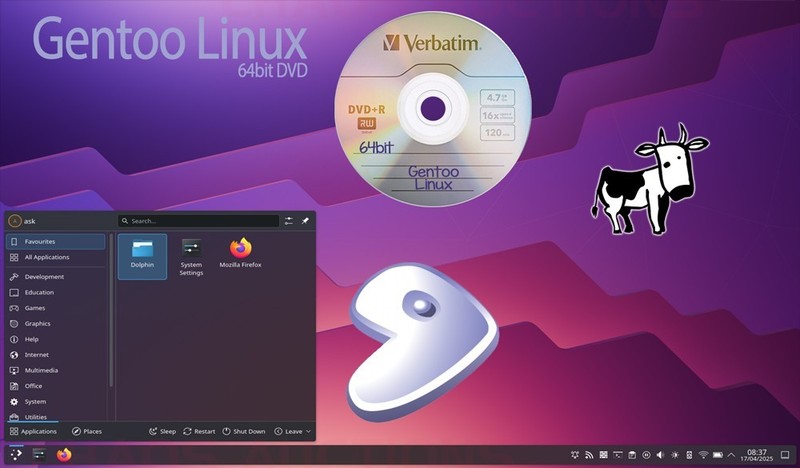Open the terminal tray icon

click(x=618, y=455)
